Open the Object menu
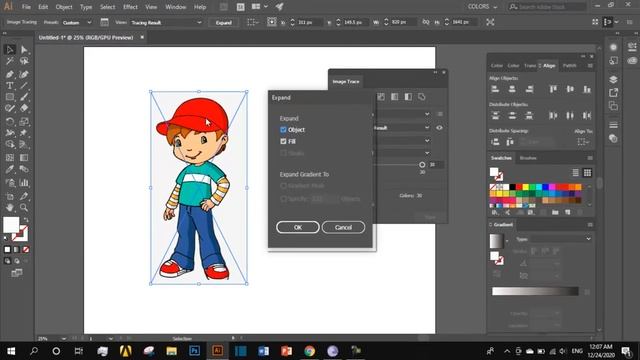The image size is (640, 360). 64,7
